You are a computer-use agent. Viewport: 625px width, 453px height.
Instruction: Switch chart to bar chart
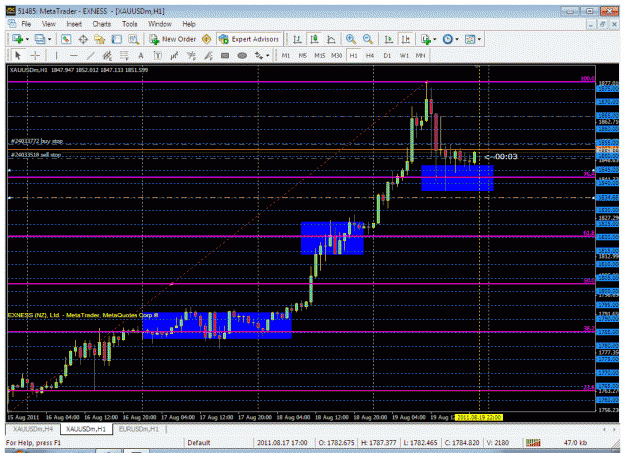click(x=297, y=39)
